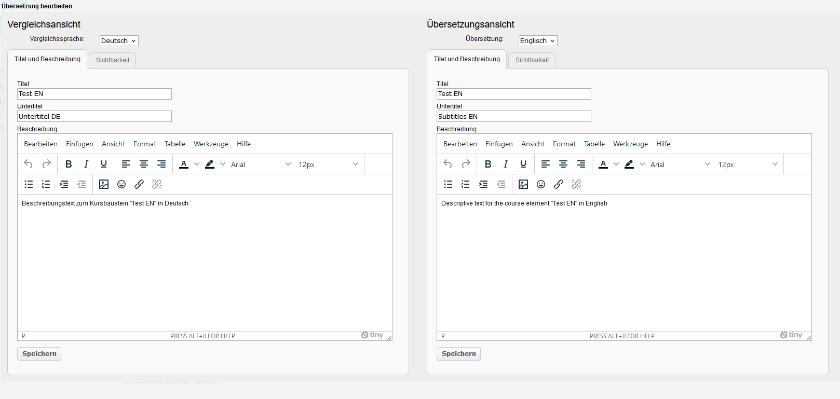The height and width of the screenshot is (399, 840).
Task: Open emoji picker in the comparison editor
Action: coord(122,184)
